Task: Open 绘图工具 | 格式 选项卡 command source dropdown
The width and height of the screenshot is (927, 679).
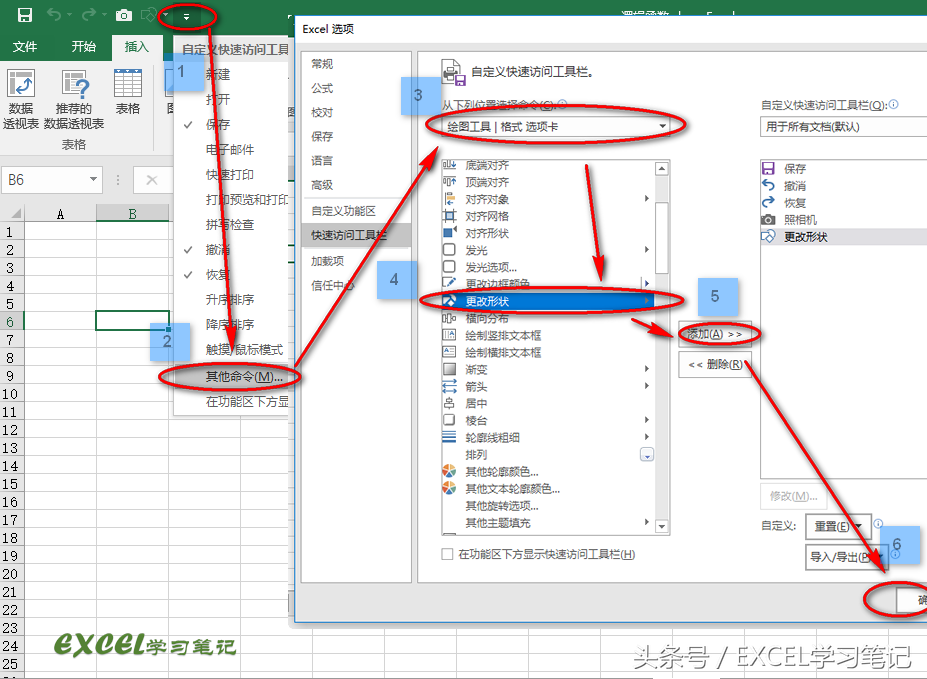Action: [558, 126]
